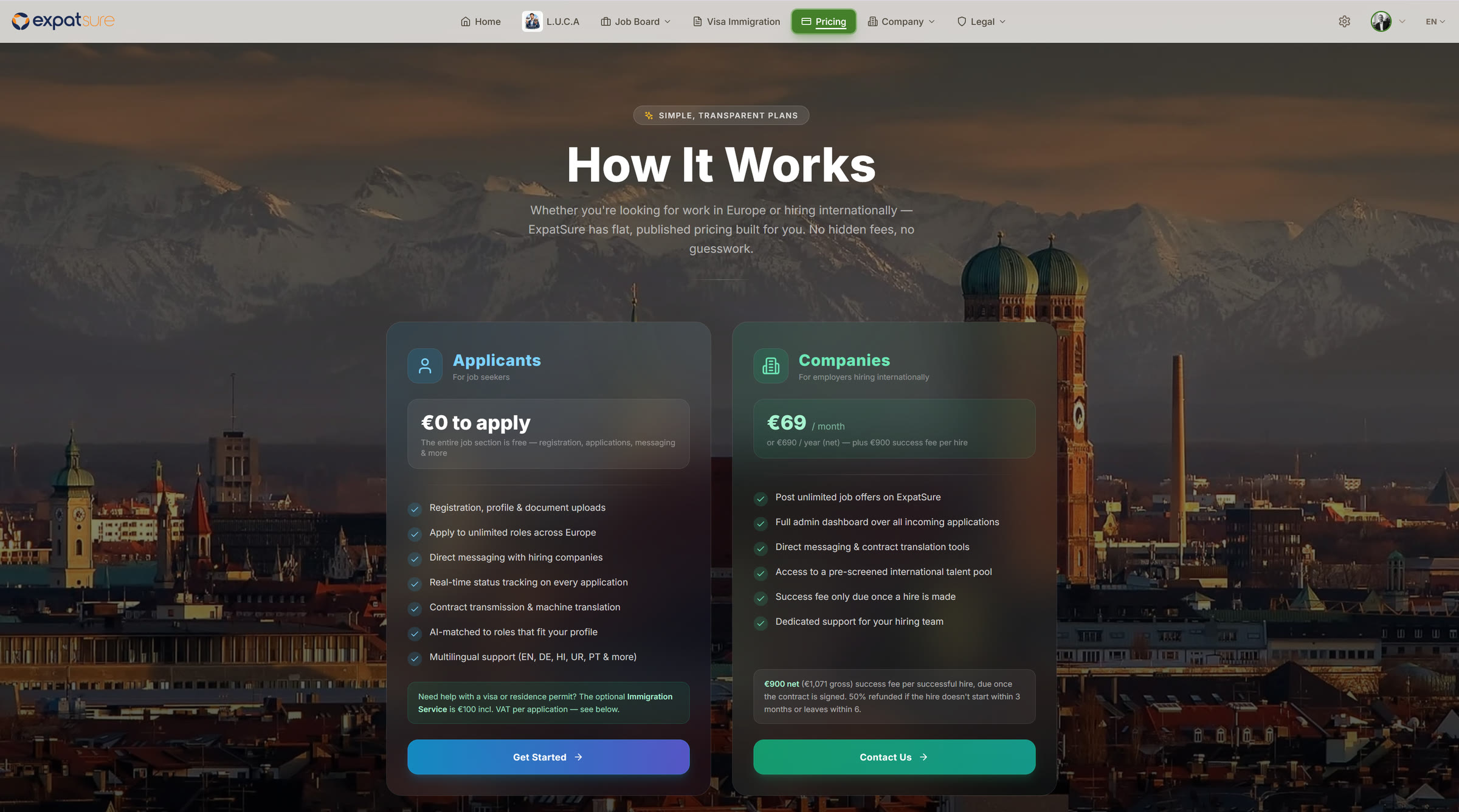Click the Applicants person icon
The image size is (1459, 812).
coord(425,366)
